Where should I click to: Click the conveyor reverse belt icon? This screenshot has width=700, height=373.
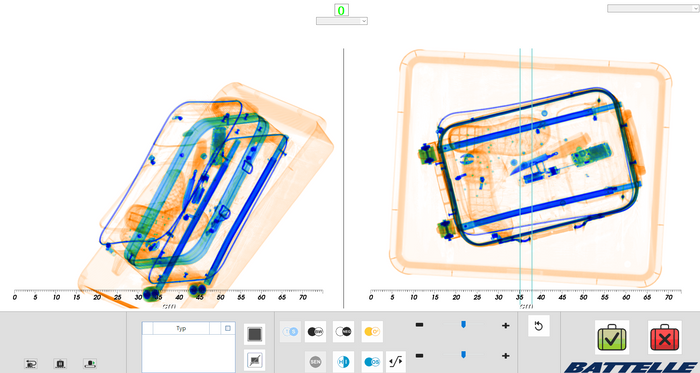click(31, 363)
